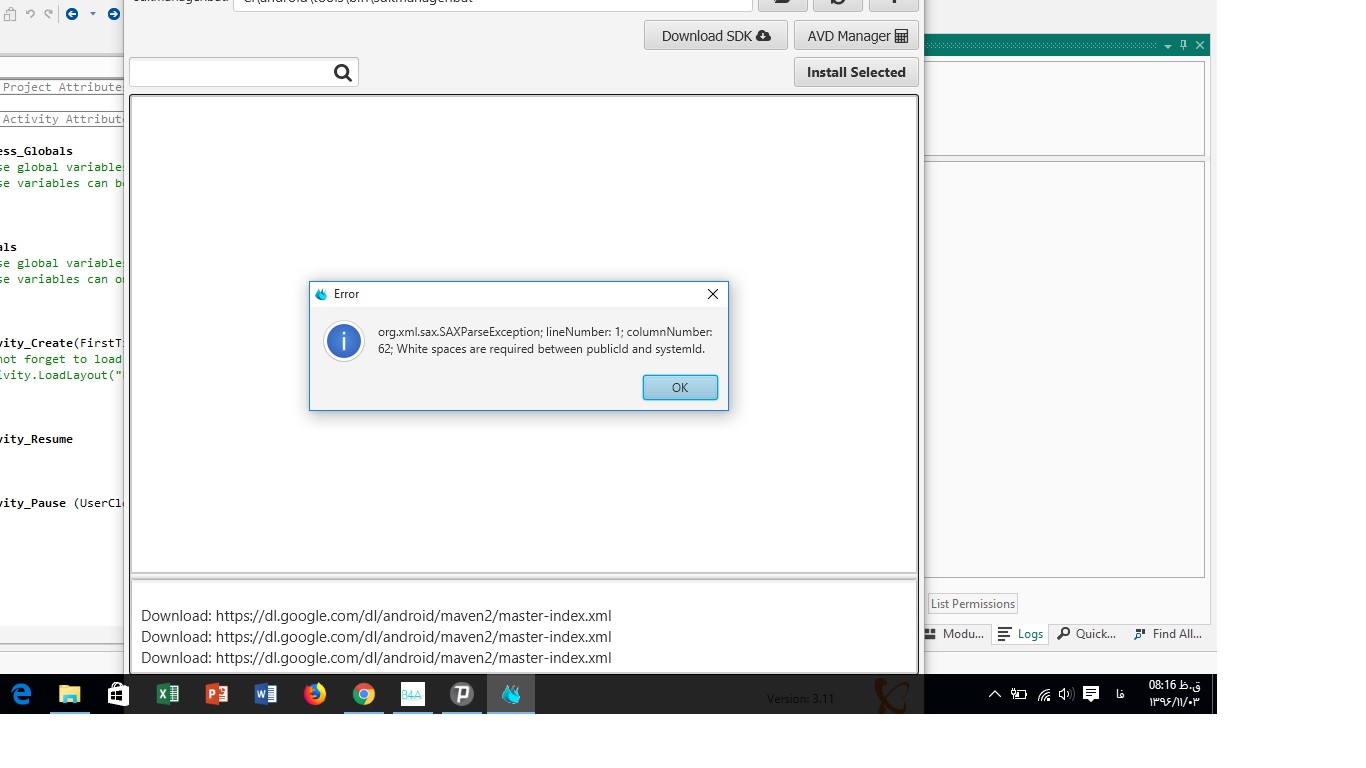Viewport: 1366px width, 768px height.
Task: Click the Wi-Fi network tray icon
Action: pyautogui.click(x=1044, y=694)
